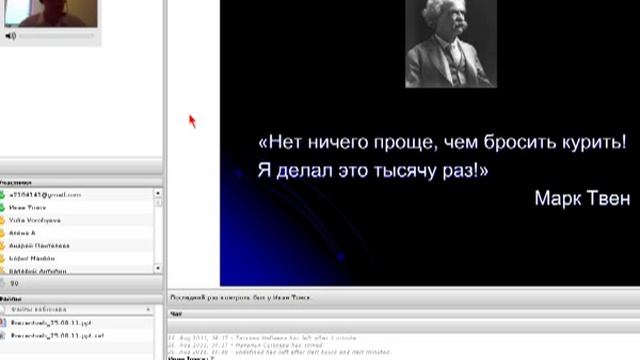The height and width of the screenshot is (360, 640).
Task: Click yellow status icon beside Yulia Vorobyova
Action: coord(2,220)
